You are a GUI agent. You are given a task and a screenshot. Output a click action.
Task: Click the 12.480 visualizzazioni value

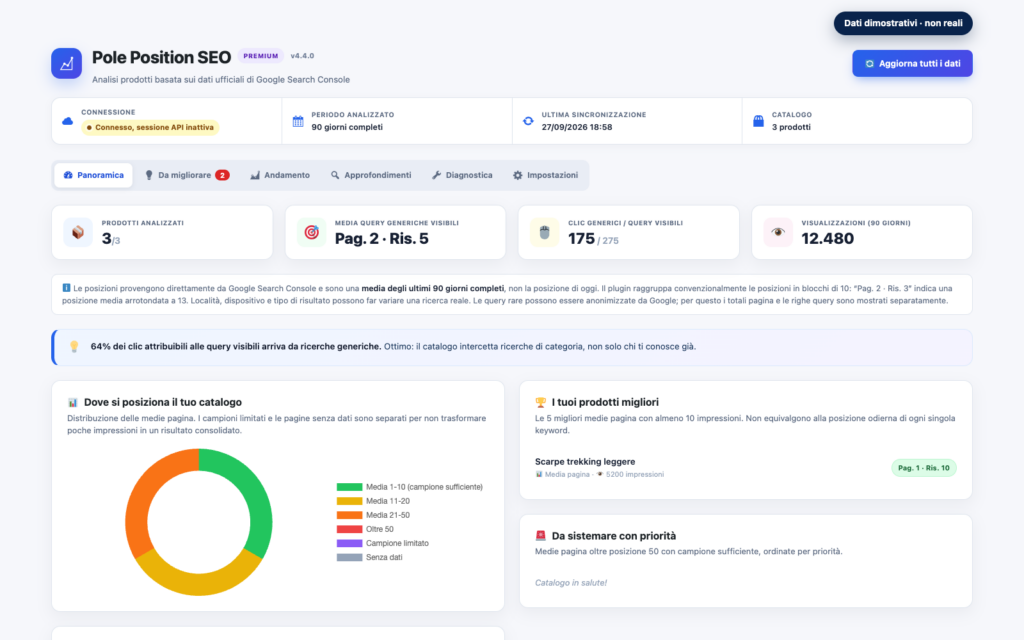coord(827,238)
